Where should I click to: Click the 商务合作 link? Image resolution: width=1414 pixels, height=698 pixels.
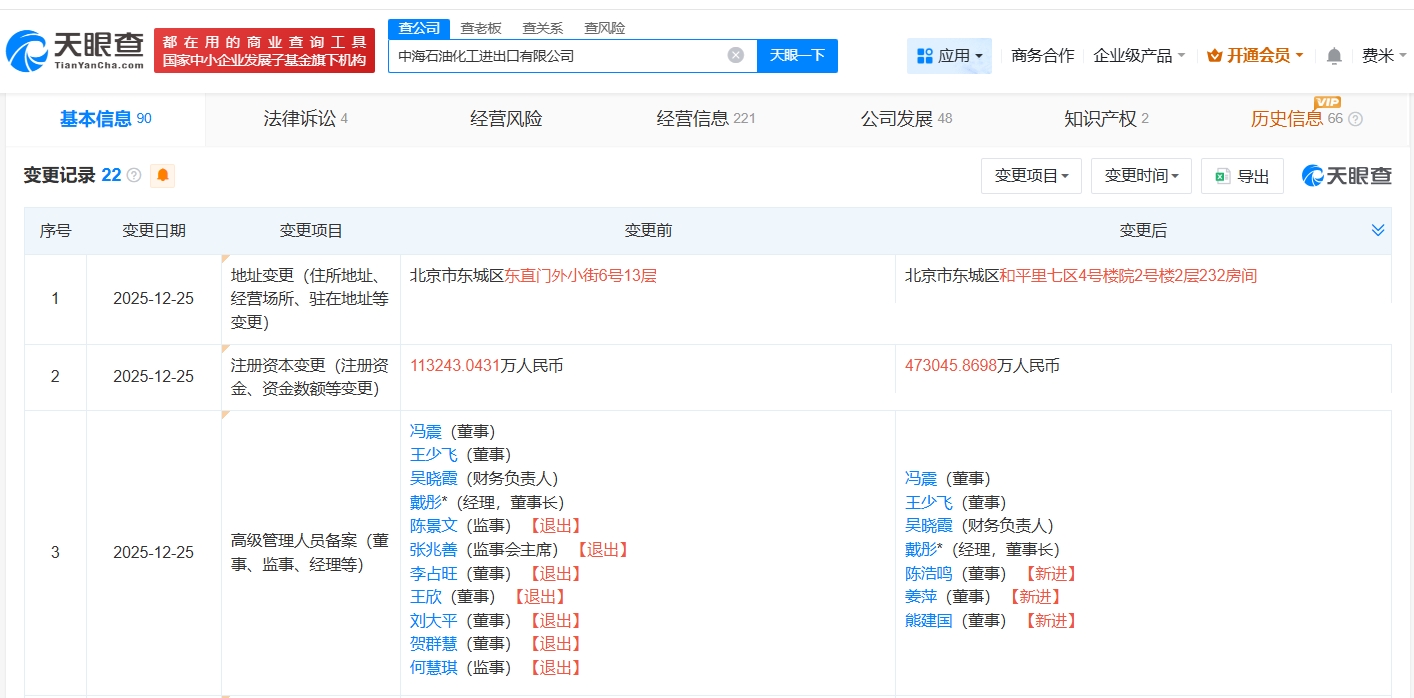[x=1042, y=56]
